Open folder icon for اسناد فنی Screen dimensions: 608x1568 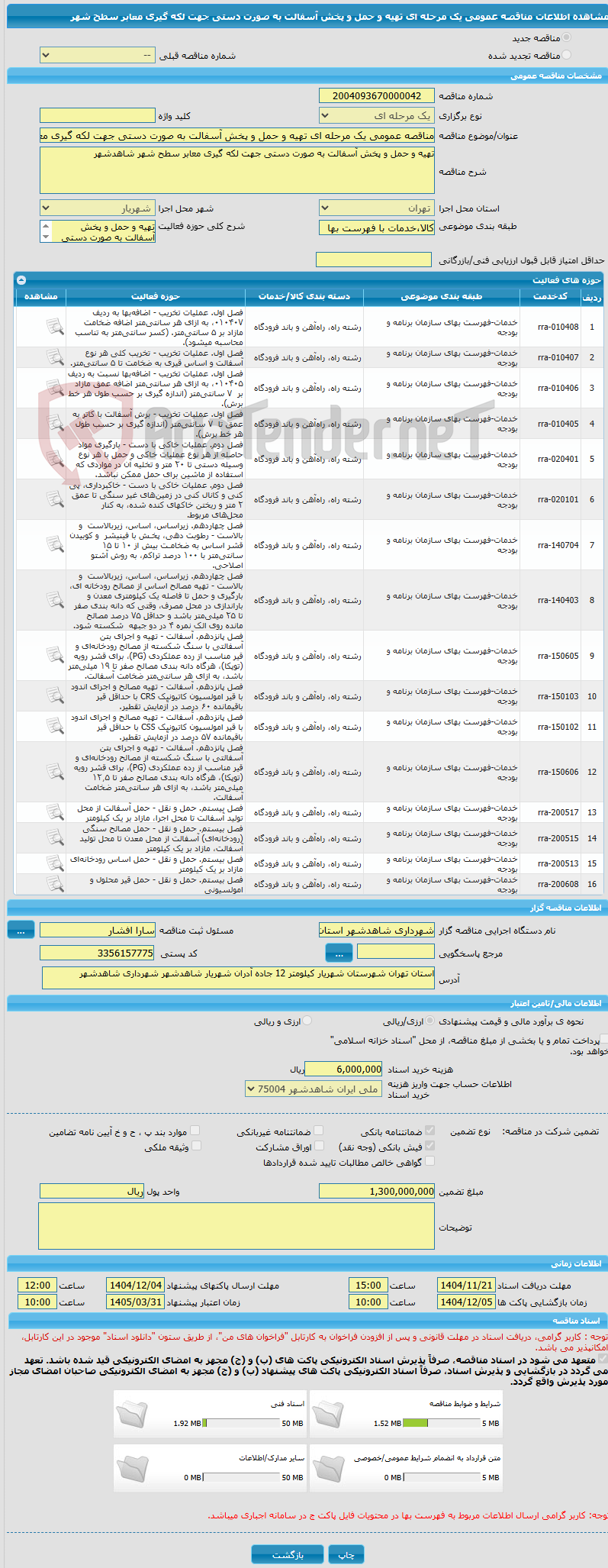(132, 1414)
